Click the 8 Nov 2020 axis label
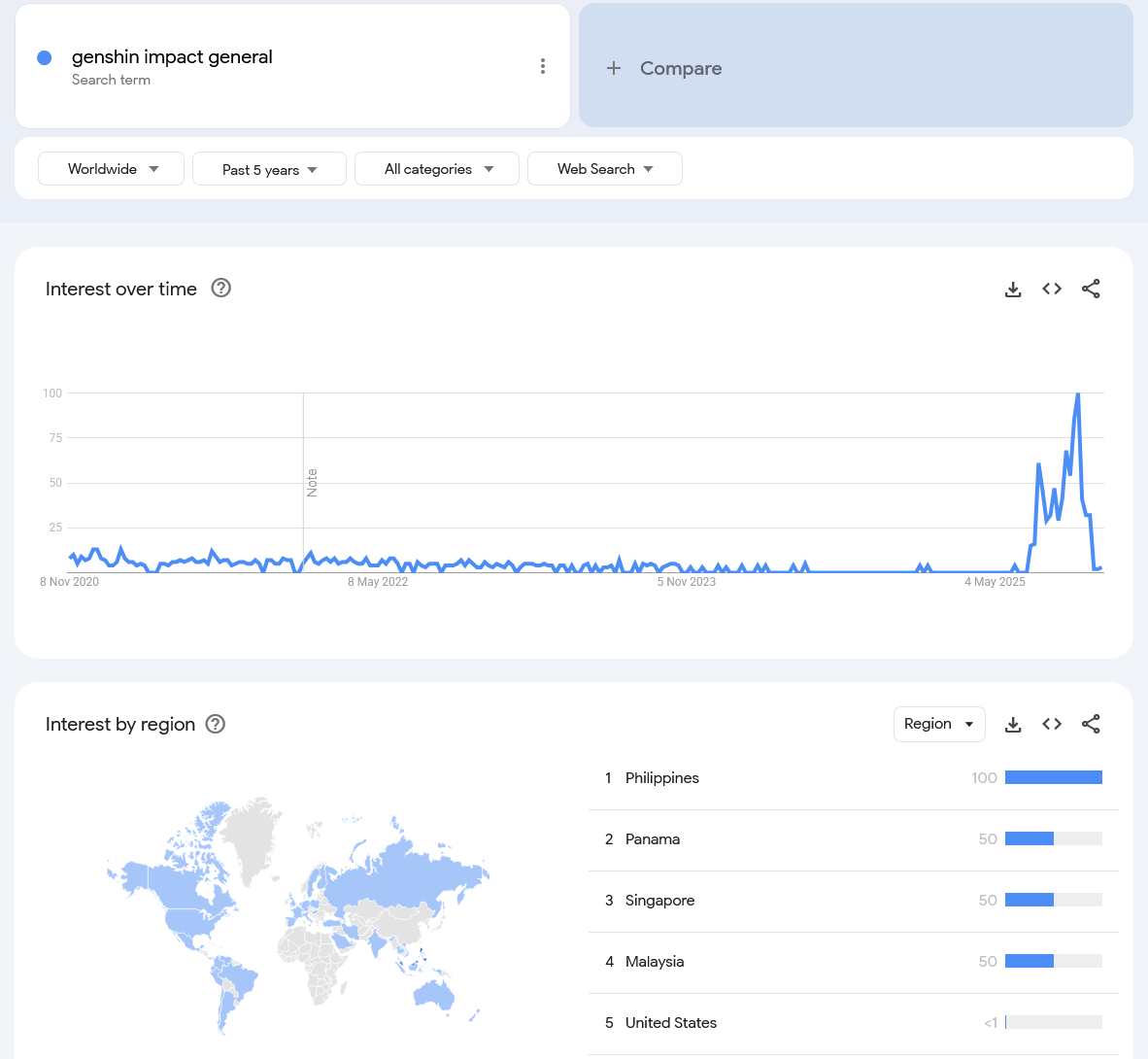1148x1059 pixels. [70, 582]
